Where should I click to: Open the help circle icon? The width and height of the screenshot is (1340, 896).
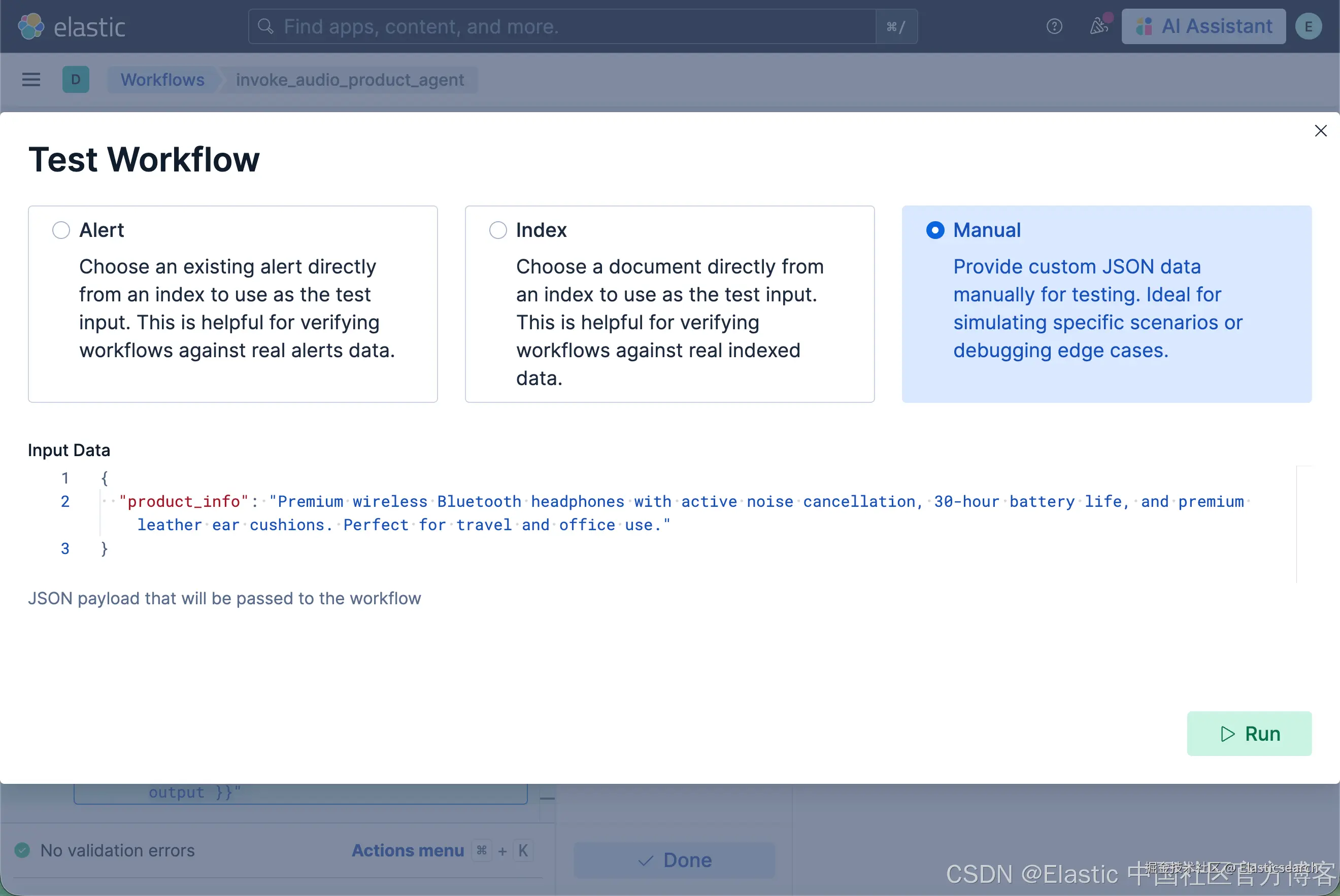[1054, 26]
